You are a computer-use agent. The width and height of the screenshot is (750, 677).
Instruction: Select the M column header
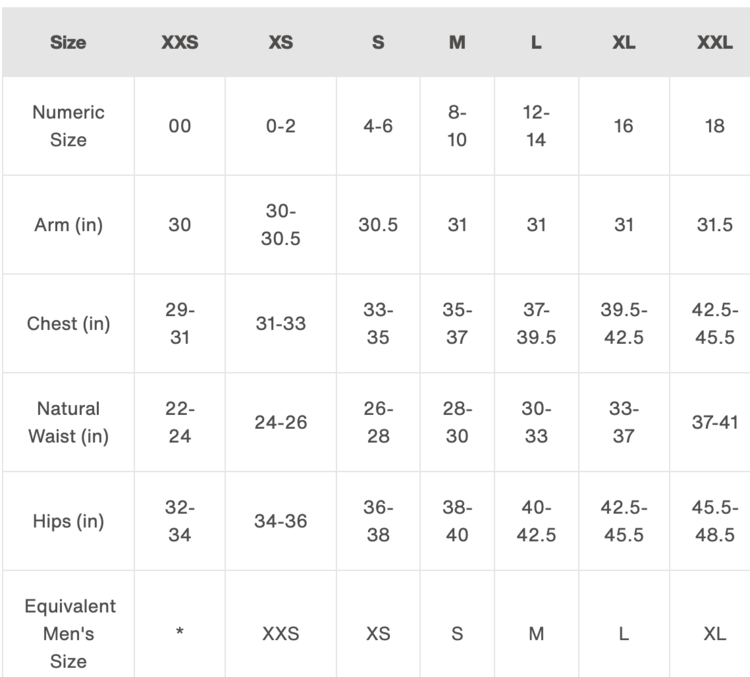(457, 43)
